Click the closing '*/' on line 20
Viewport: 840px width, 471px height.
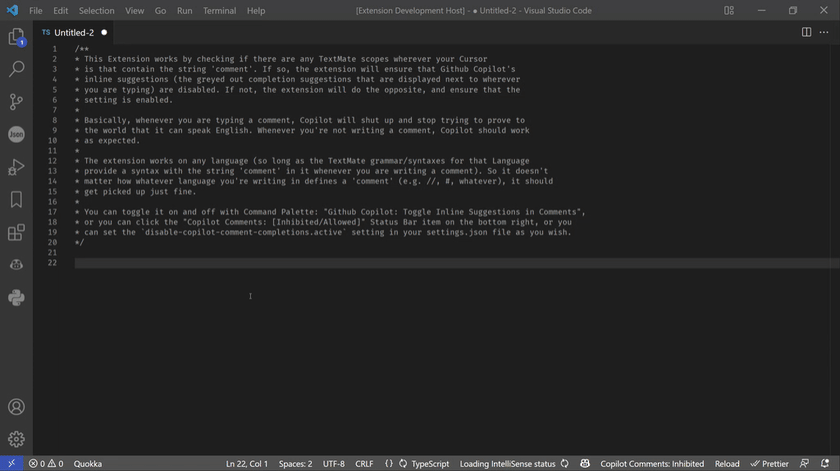click(79, 243)
